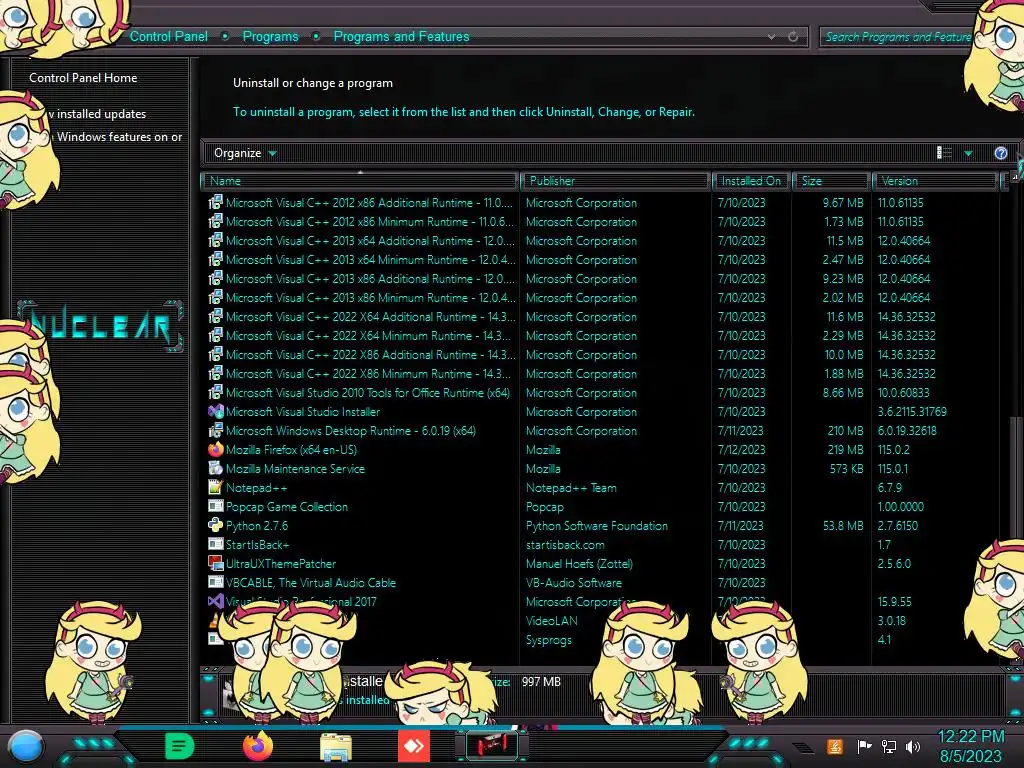Click the Sysprogs publisher cell
1024x768 pixels.
549,639
